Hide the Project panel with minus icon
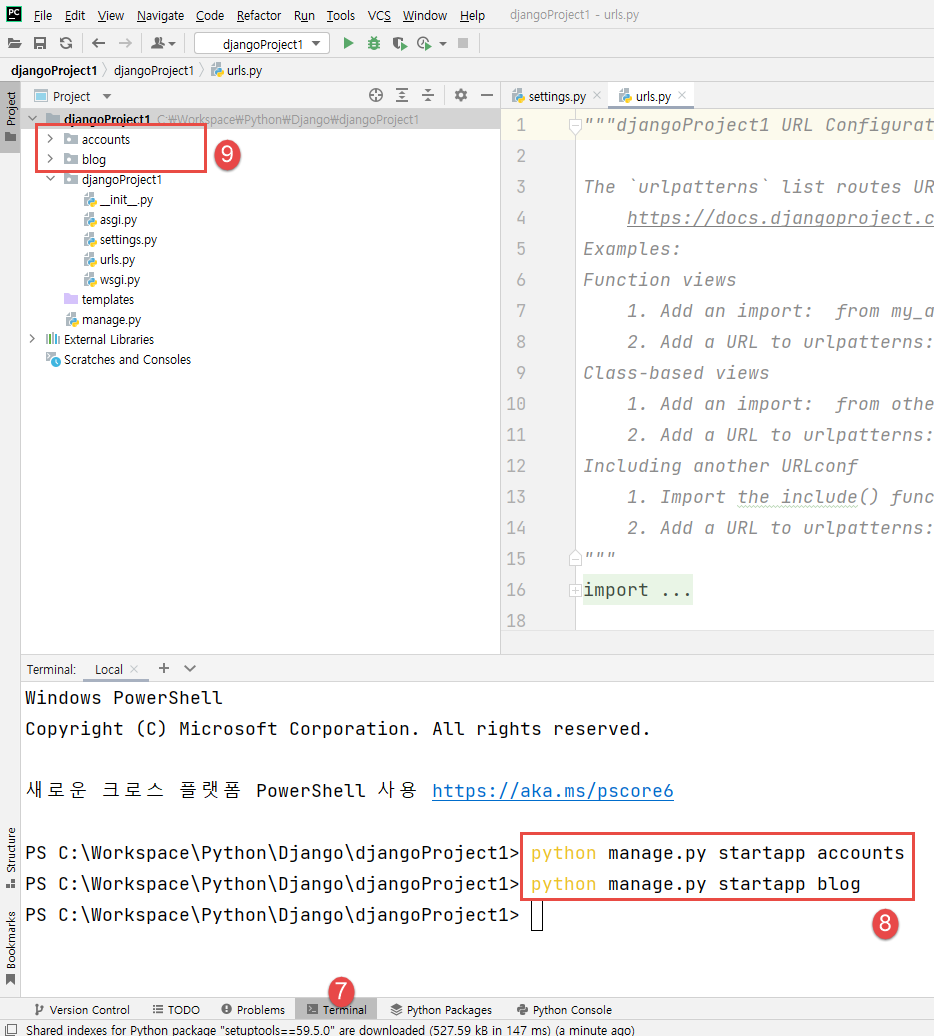934x1036 pixels. (487, 95)
